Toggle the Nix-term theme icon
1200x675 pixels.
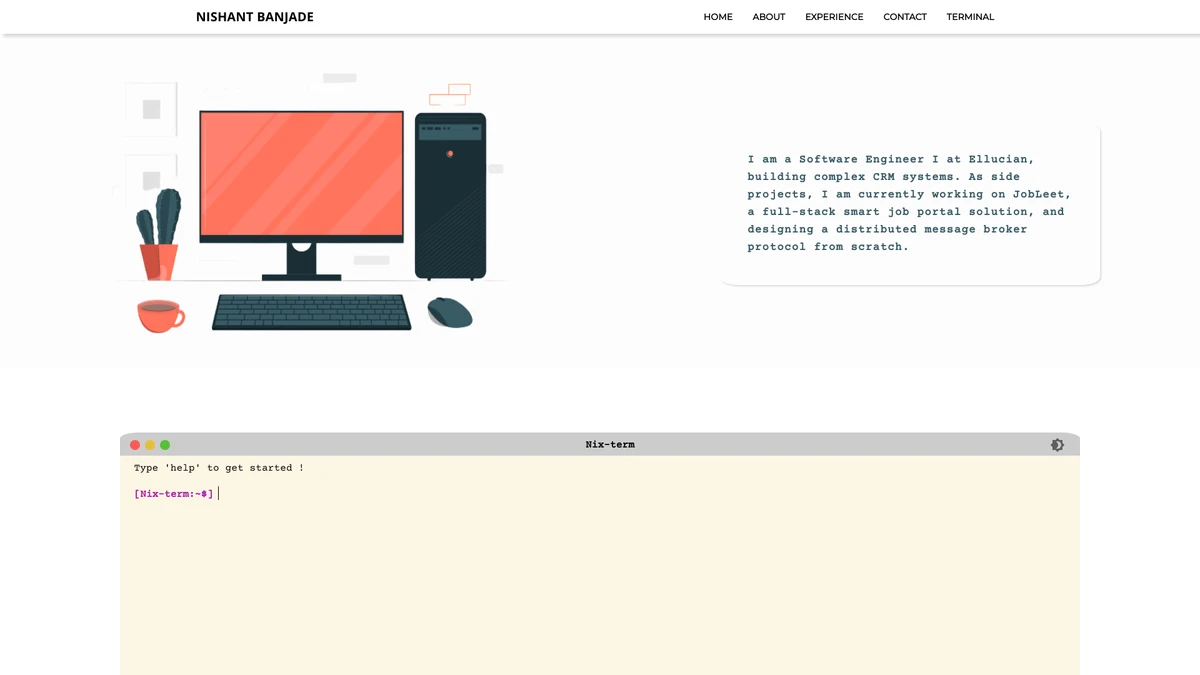[x=1057, y=445]
